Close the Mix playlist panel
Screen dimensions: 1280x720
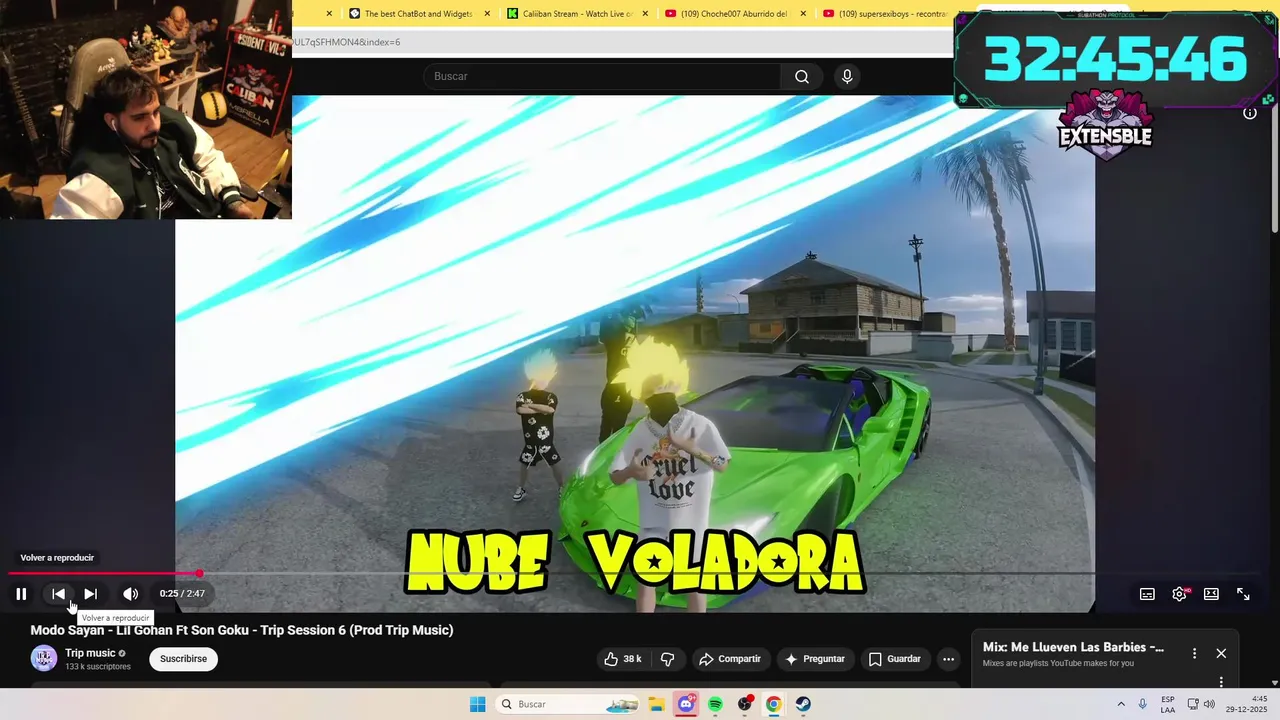pos(1221,653)
